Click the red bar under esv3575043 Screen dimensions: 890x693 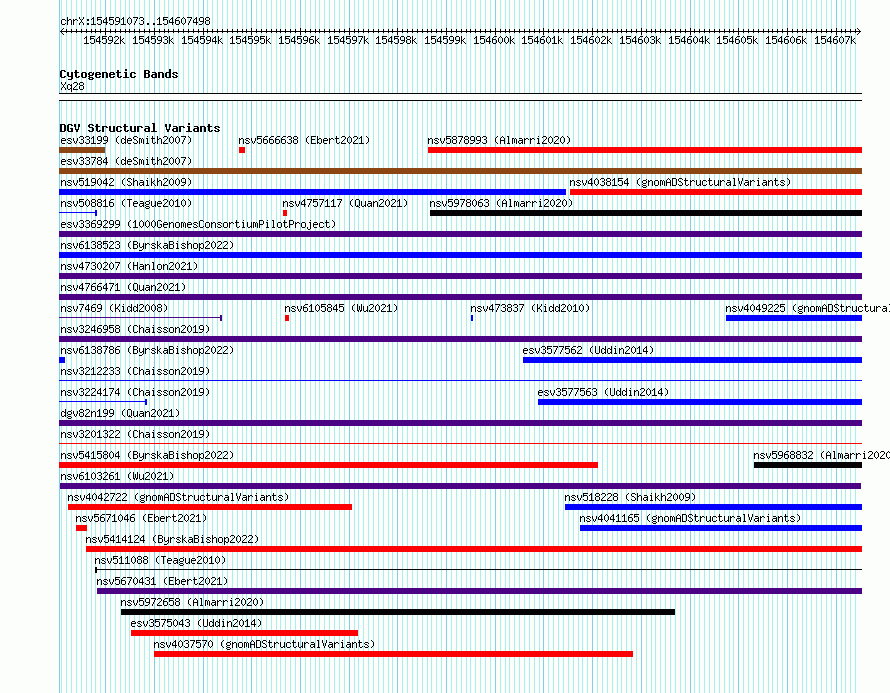pos(245,633)
